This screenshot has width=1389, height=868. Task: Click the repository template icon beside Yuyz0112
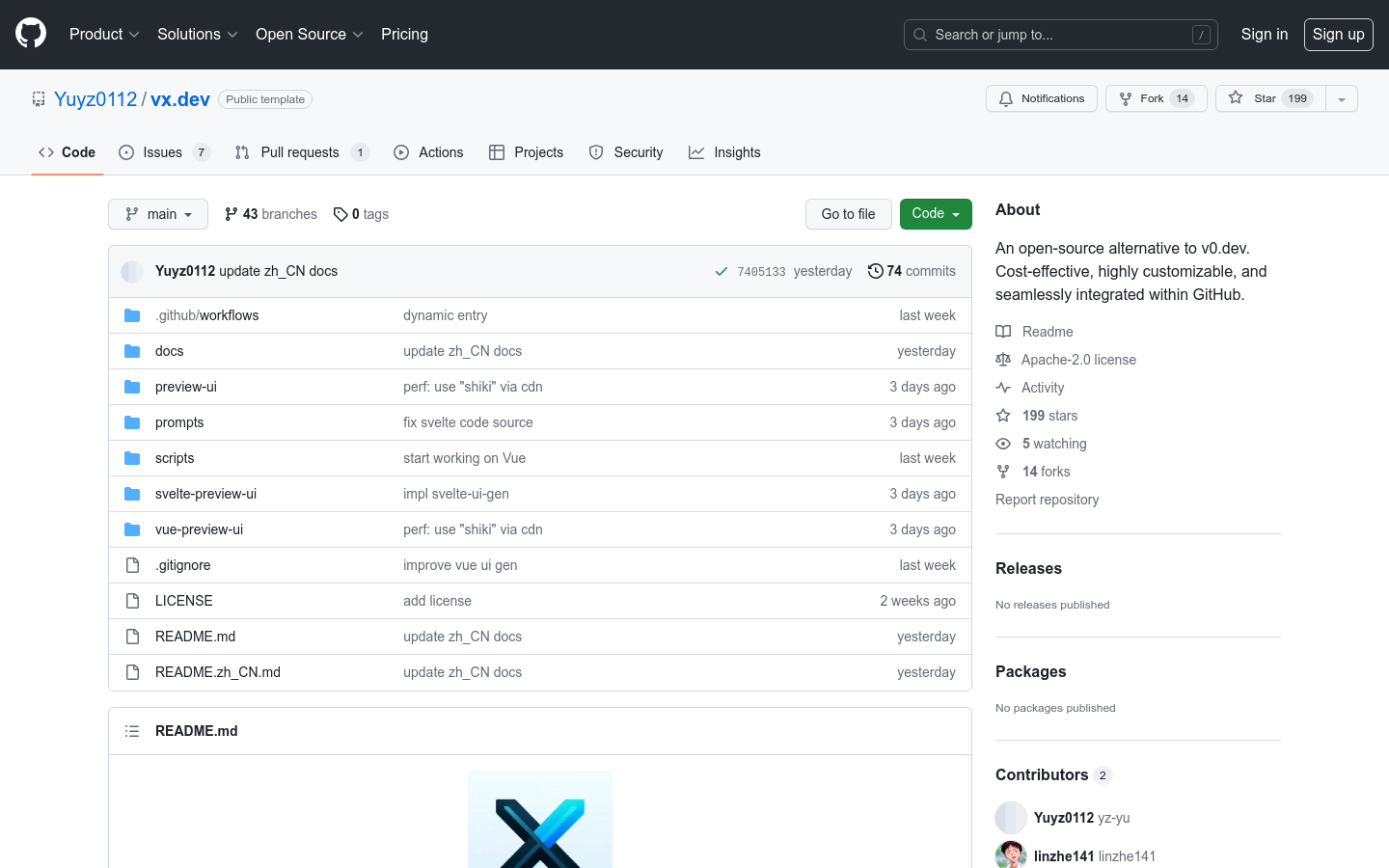pyautogui.click(x=39, y=99)
